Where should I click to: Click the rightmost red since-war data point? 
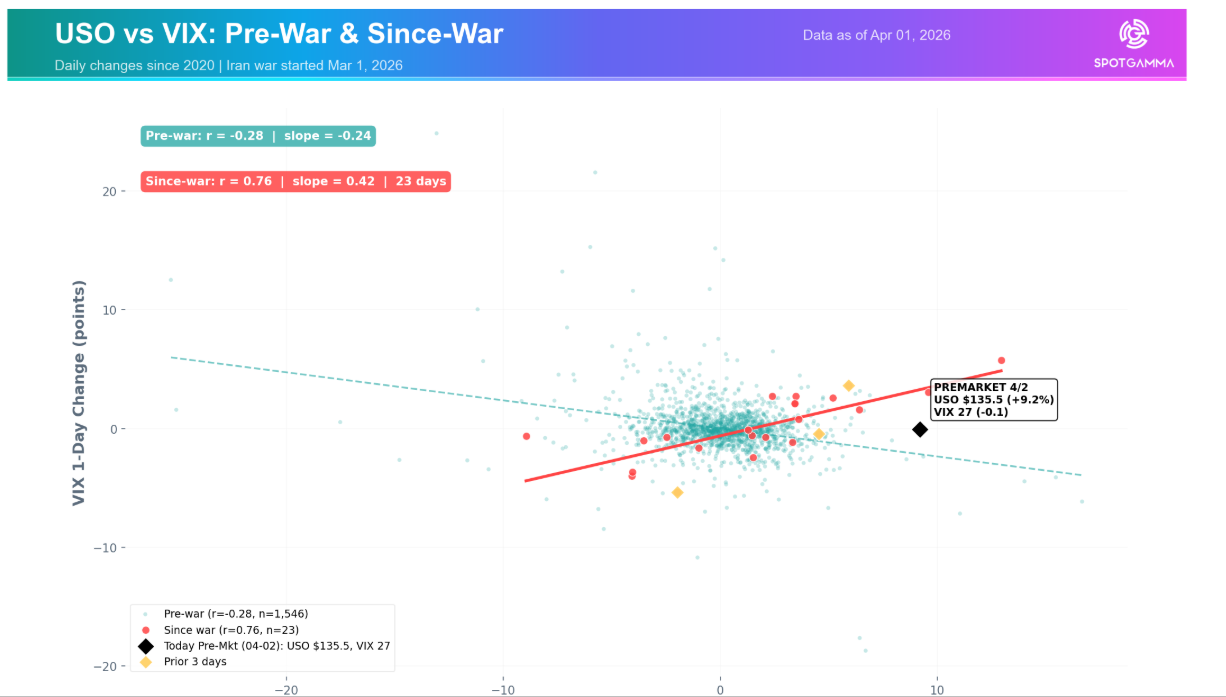pos(1001,361)
